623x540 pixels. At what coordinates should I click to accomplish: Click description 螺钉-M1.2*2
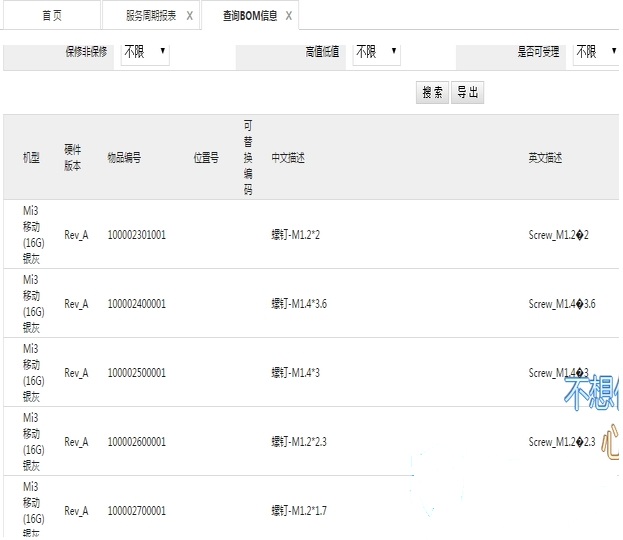[x=295, y=235]
